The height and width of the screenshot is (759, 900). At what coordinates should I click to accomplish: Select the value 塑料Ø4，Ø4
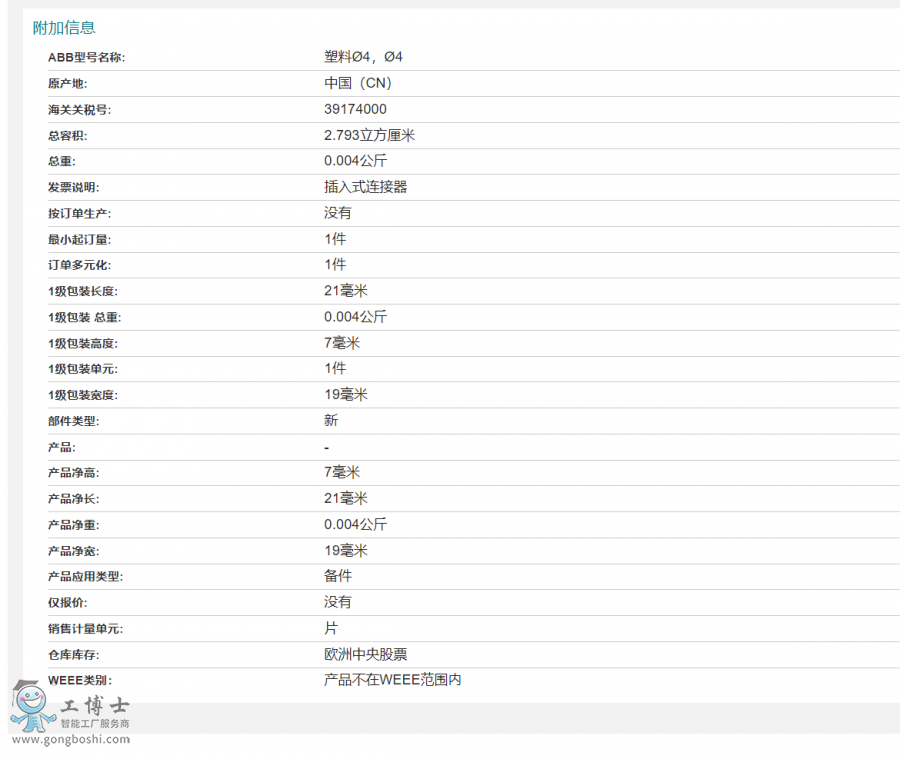(x=363, y=57)
